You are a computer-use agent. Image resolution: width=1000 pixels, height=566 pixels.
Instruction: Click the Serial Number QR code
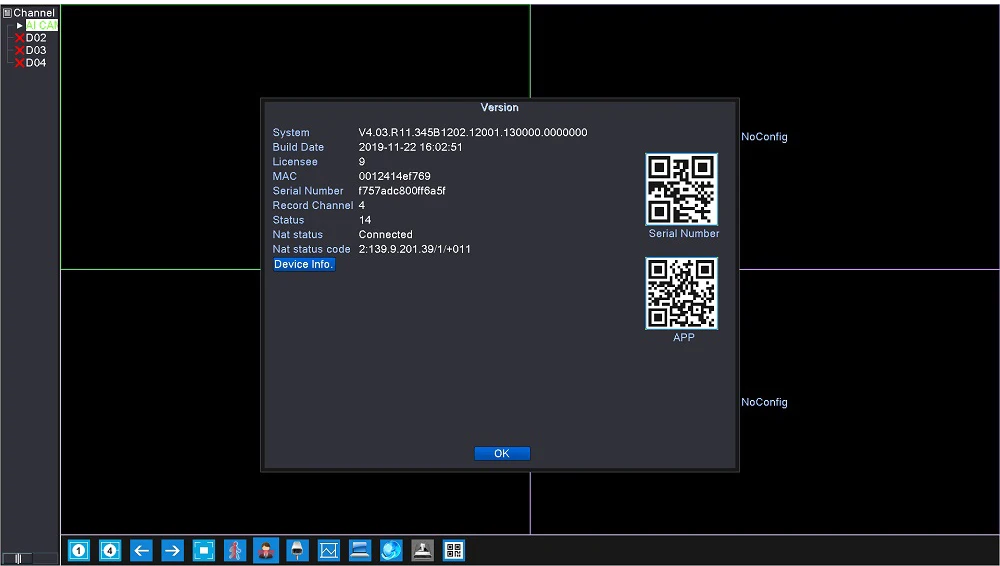682,190
